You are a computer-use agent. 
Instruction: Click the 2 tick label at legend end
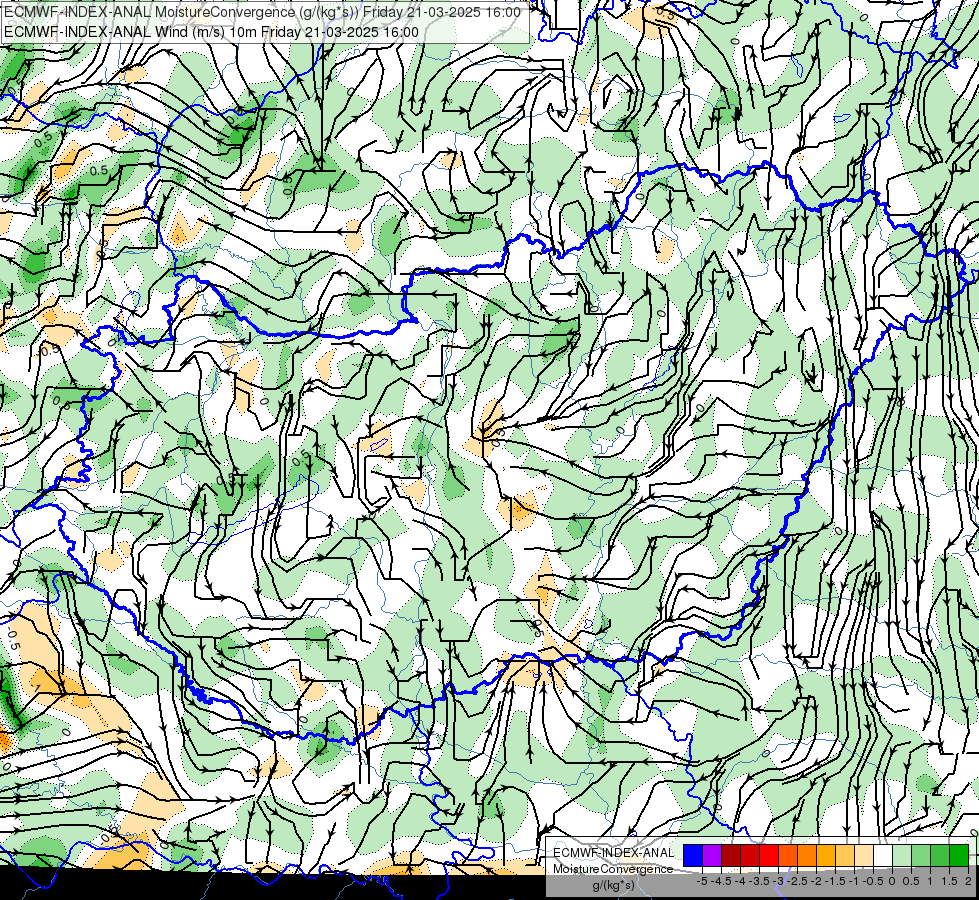pyautogui.click(x=968, y=881)
